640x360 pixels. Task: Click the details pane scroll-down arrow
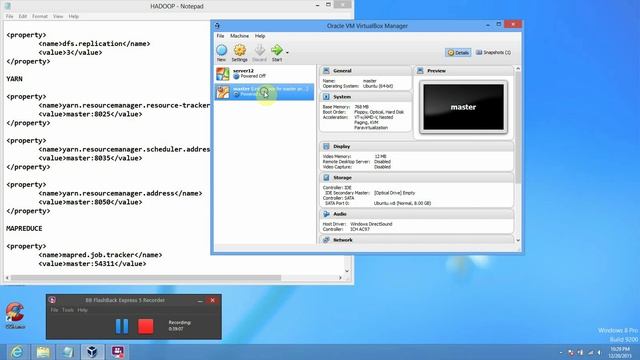pyautogui.click(x=518, y=240)
